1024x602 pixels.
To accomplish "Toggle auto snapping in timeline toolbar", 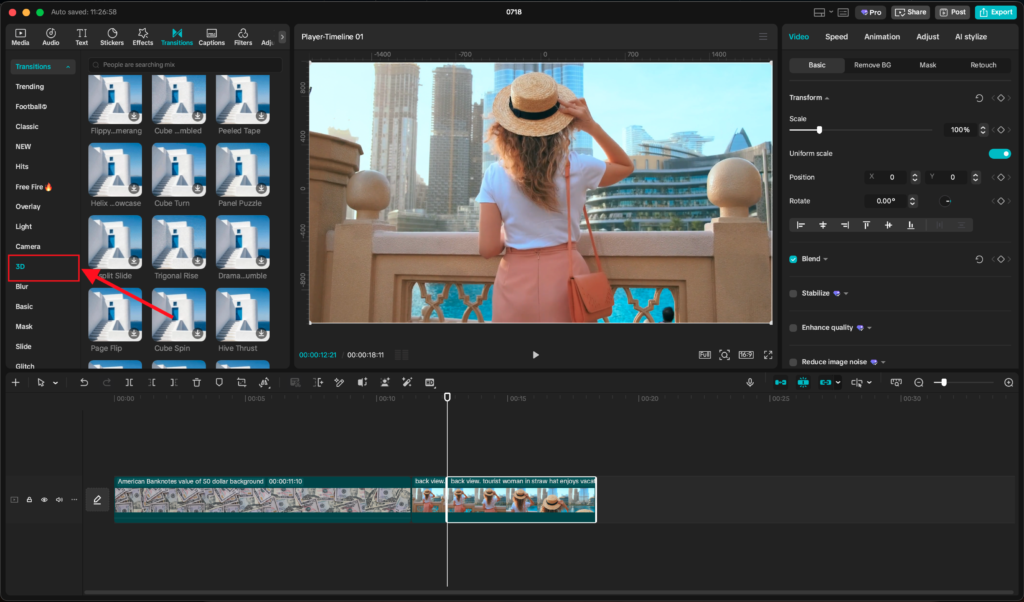I will click(x=803, y=383).
